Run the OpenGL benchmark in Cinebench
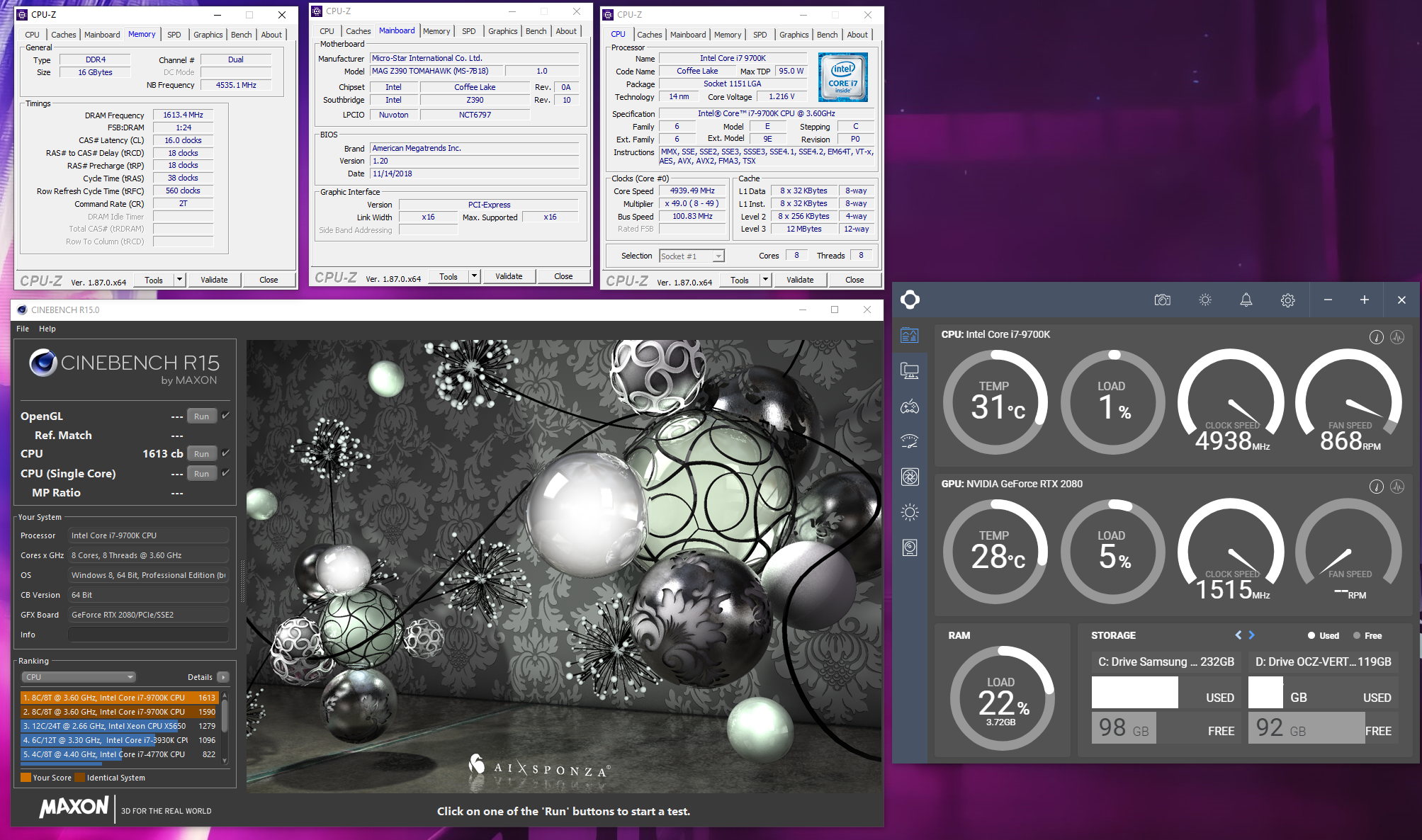The image size is (1422, 840). click(202, 416)
